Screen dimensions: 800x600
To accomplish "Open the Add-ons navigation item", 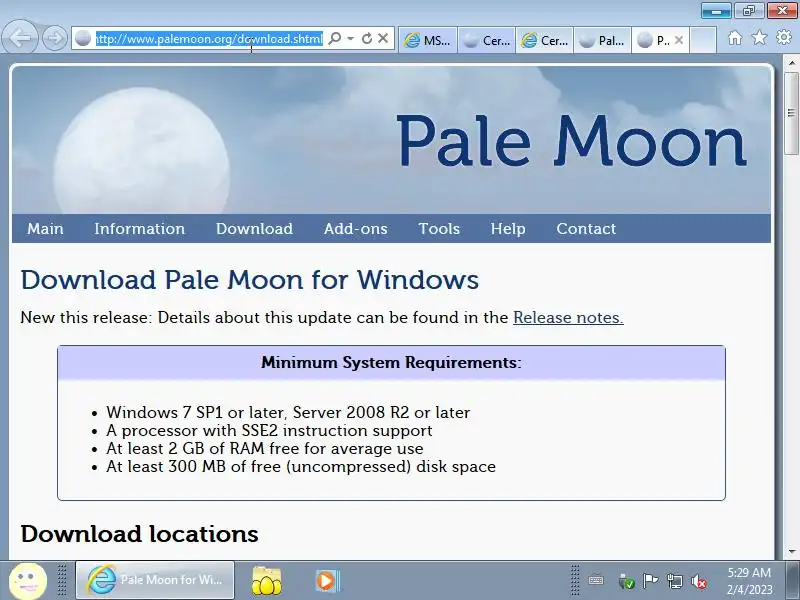I will (356, 229).
